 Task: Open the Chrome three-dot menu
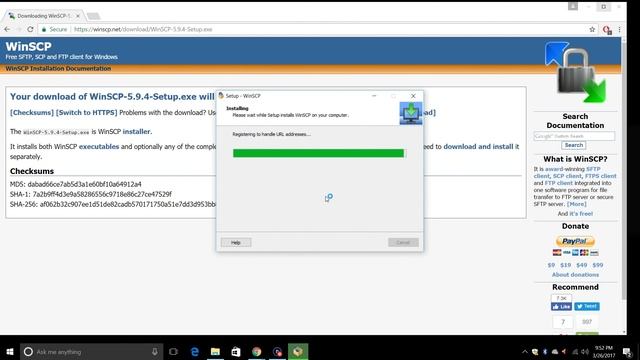point(619,29)
